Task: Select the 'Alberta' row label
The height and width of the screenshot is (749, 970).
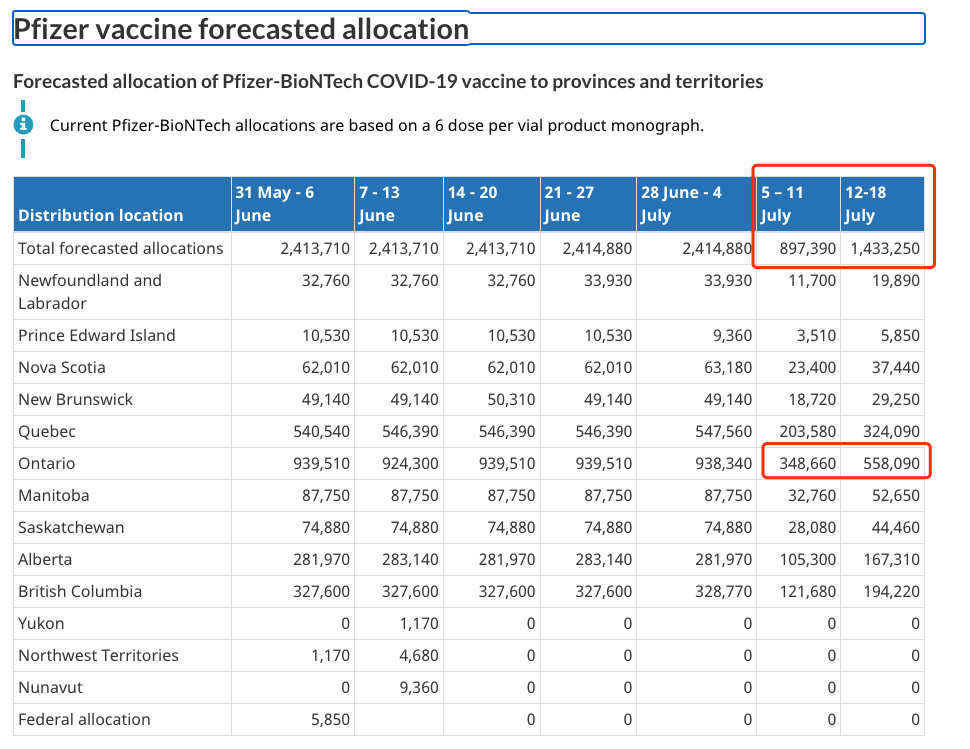Action: click(45, 560)
